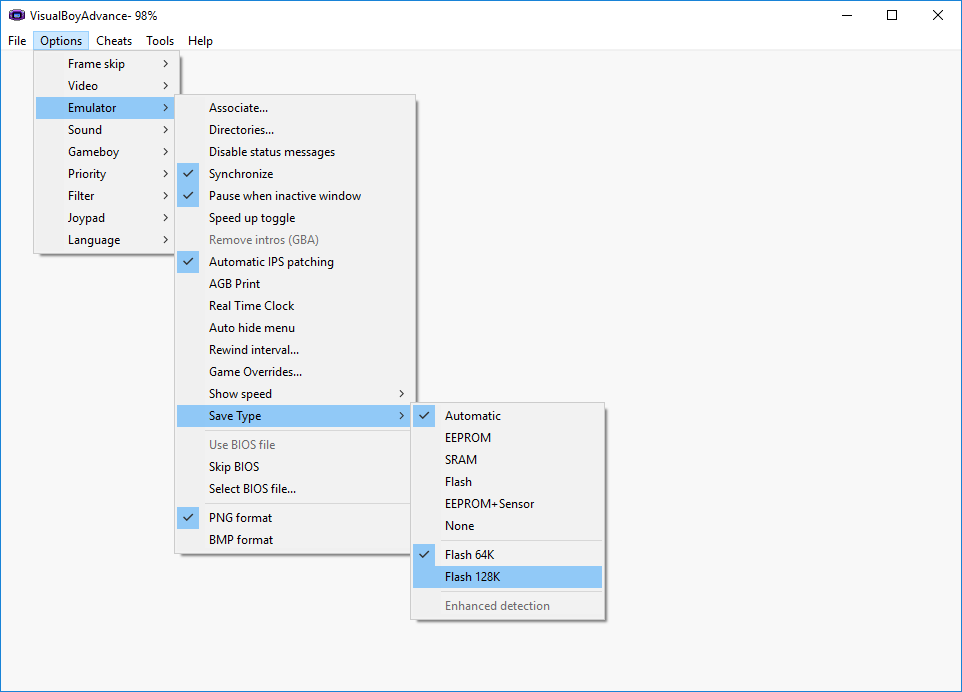Open the Cheats menu
The width and height of the screenshot is (962, 692).
114,41
